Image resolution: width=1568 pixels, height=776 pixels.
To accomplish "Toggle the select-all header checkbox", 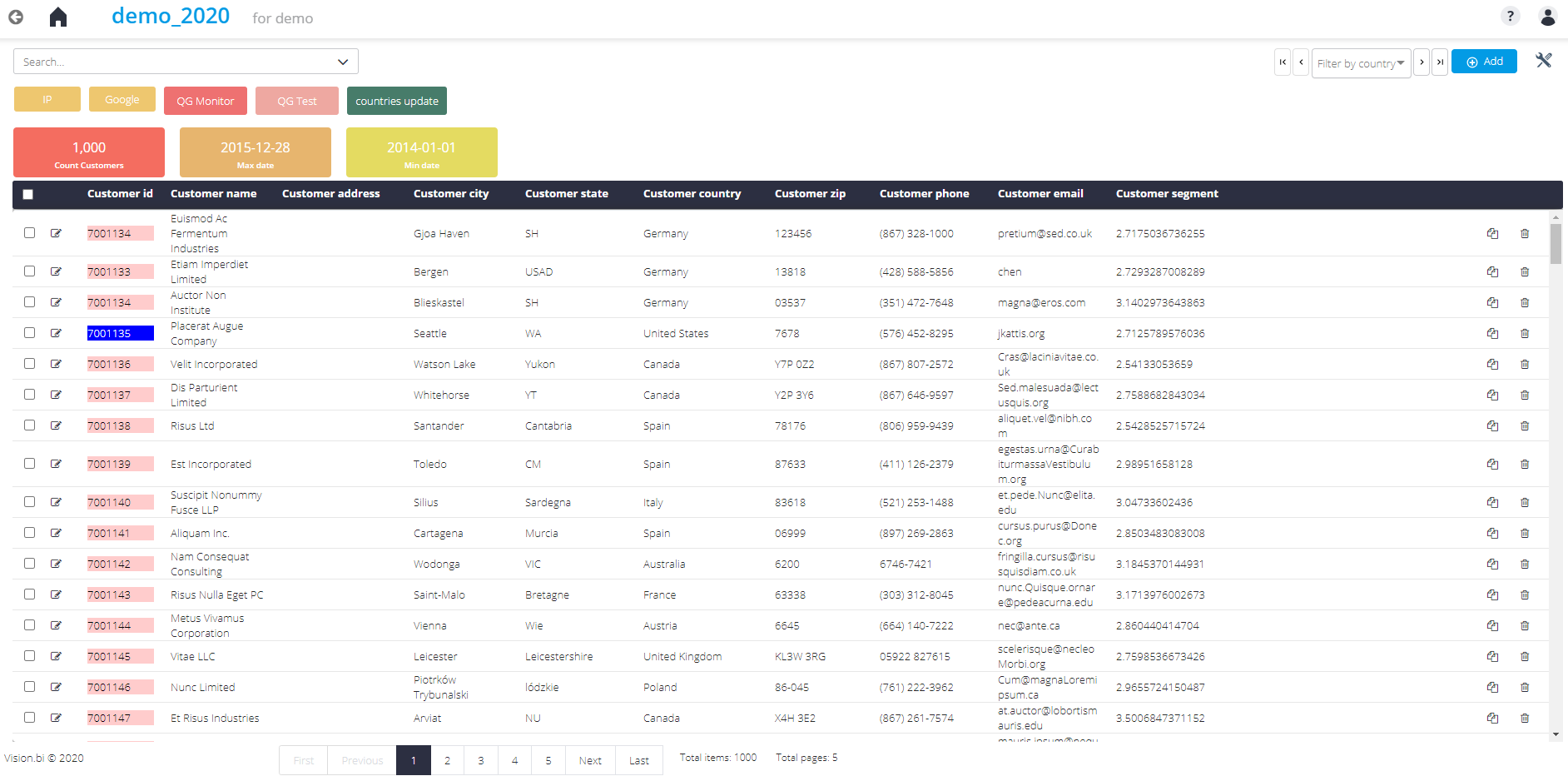I will pyautogui.click(x=28, y=194).
